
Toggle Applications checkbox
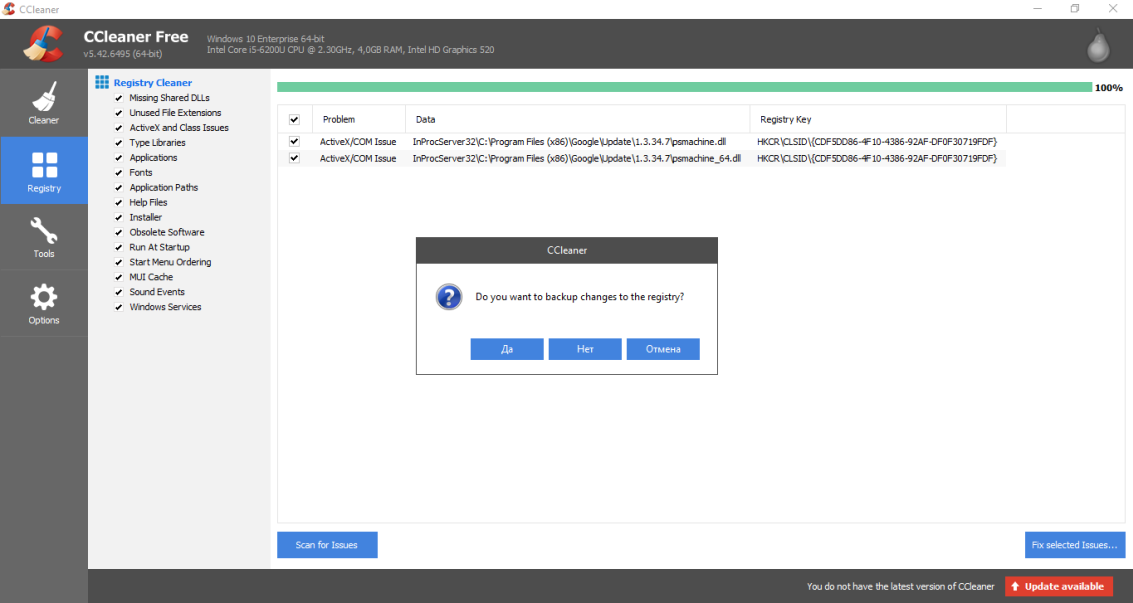coord(119,157)
